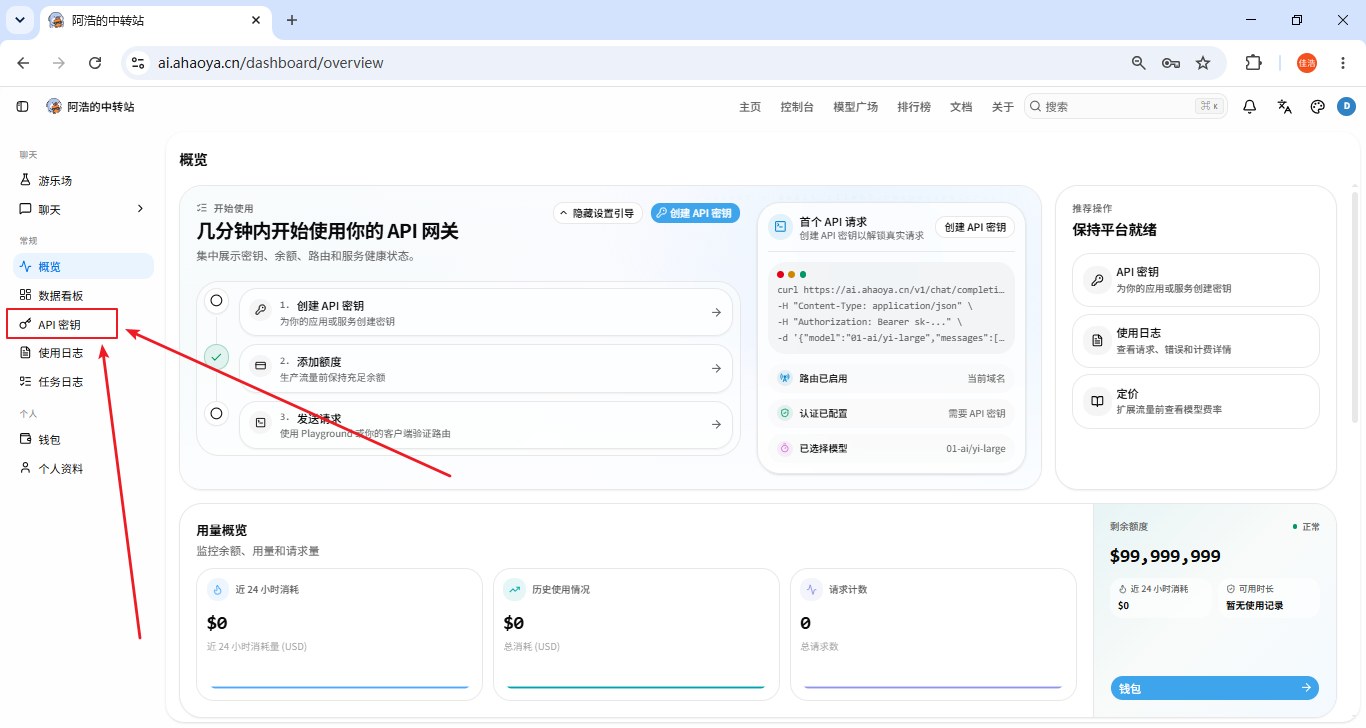
Task: Open 使用日志 in the sidebar
Action: (x=83, y=353)
